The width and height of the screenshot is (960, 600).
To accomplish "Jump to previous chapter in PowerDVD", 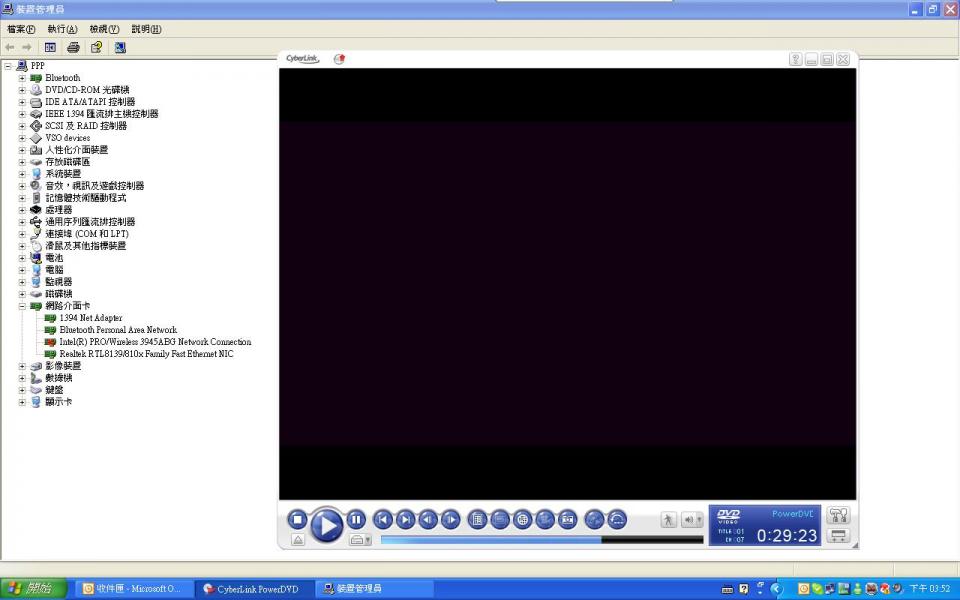I will pos(383,520).
